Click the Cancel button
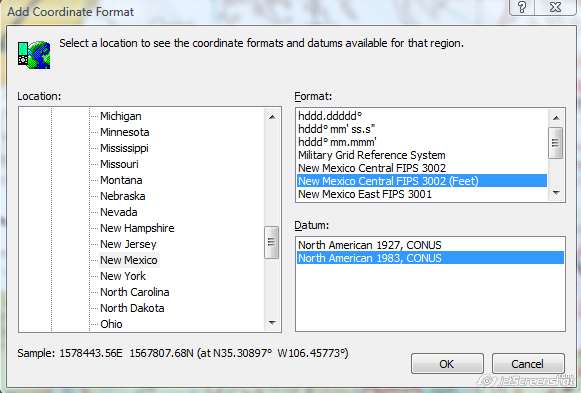 point(528,364)
